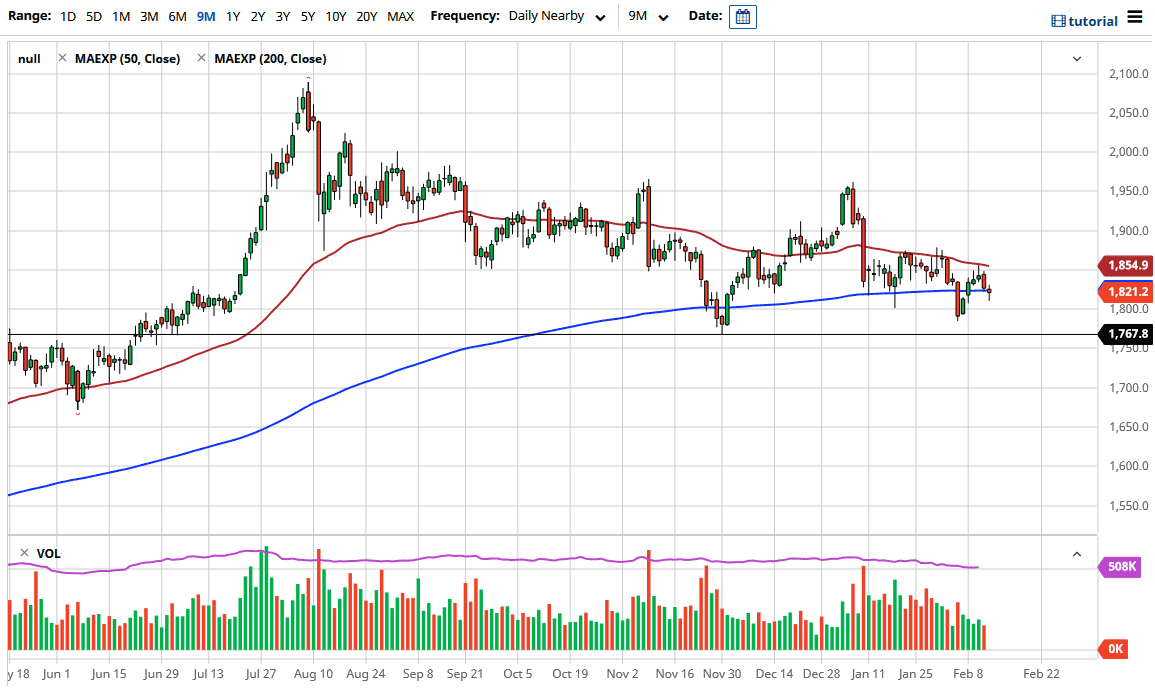Image resolution: width=1155 pixels, height=695 pixels.
Task: Open the Frequency Daily Nearby dropdown
Action: (545, 16)
